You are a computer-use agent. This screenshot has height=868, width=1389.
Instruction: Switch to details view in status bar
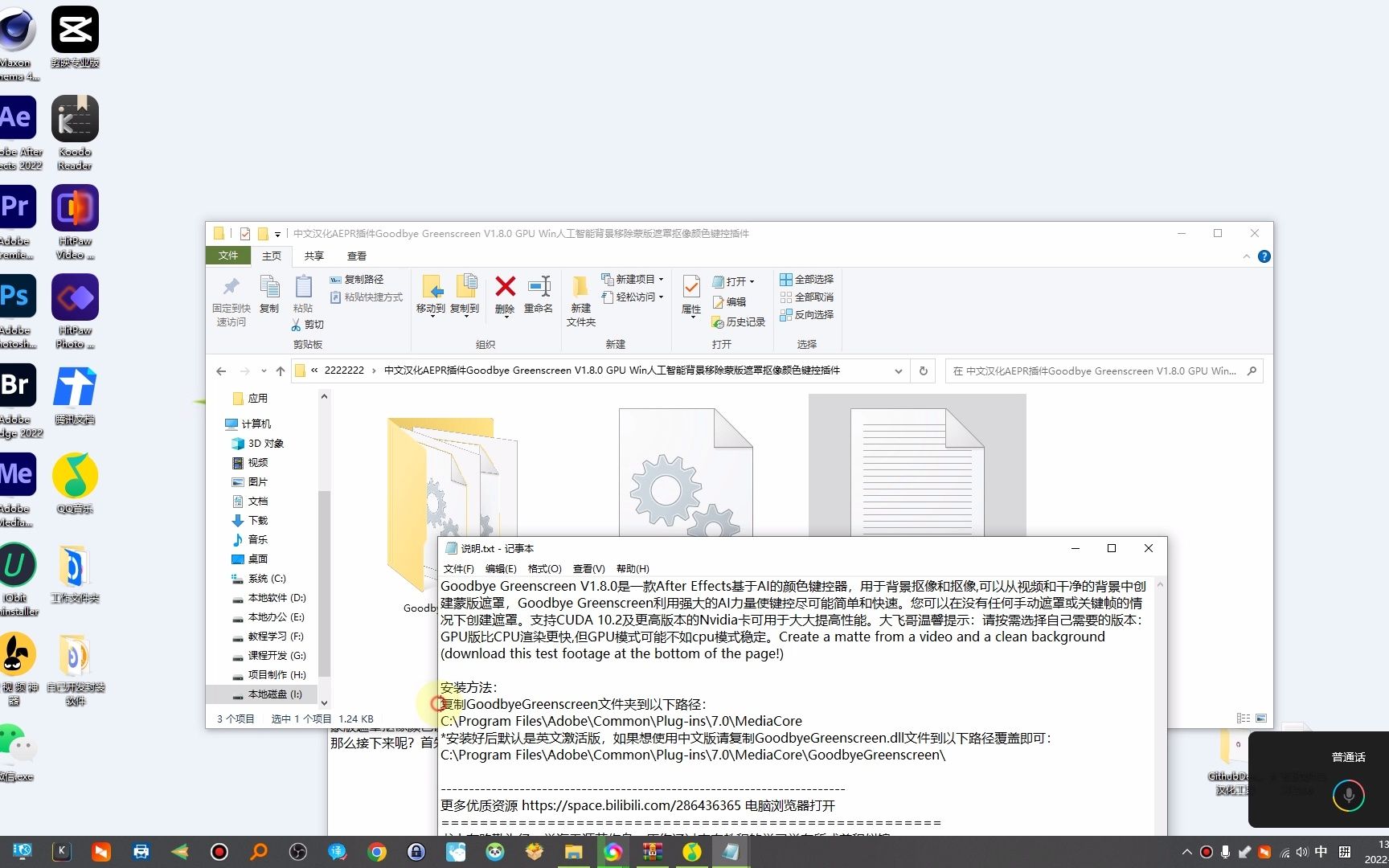(1243, 718)
